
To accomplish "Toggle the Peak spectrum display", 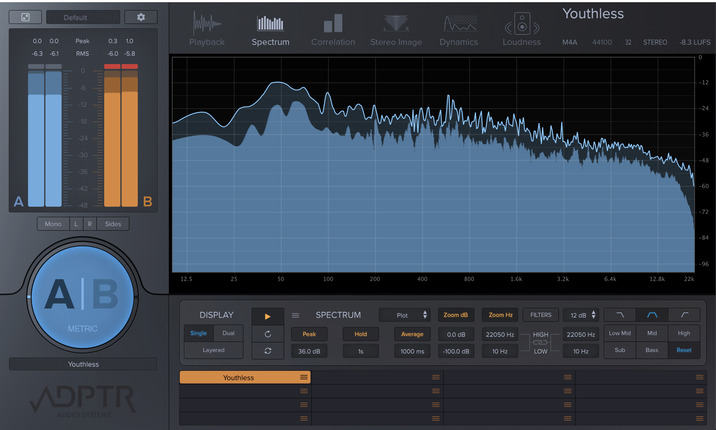I will click(x=308, y=334).
